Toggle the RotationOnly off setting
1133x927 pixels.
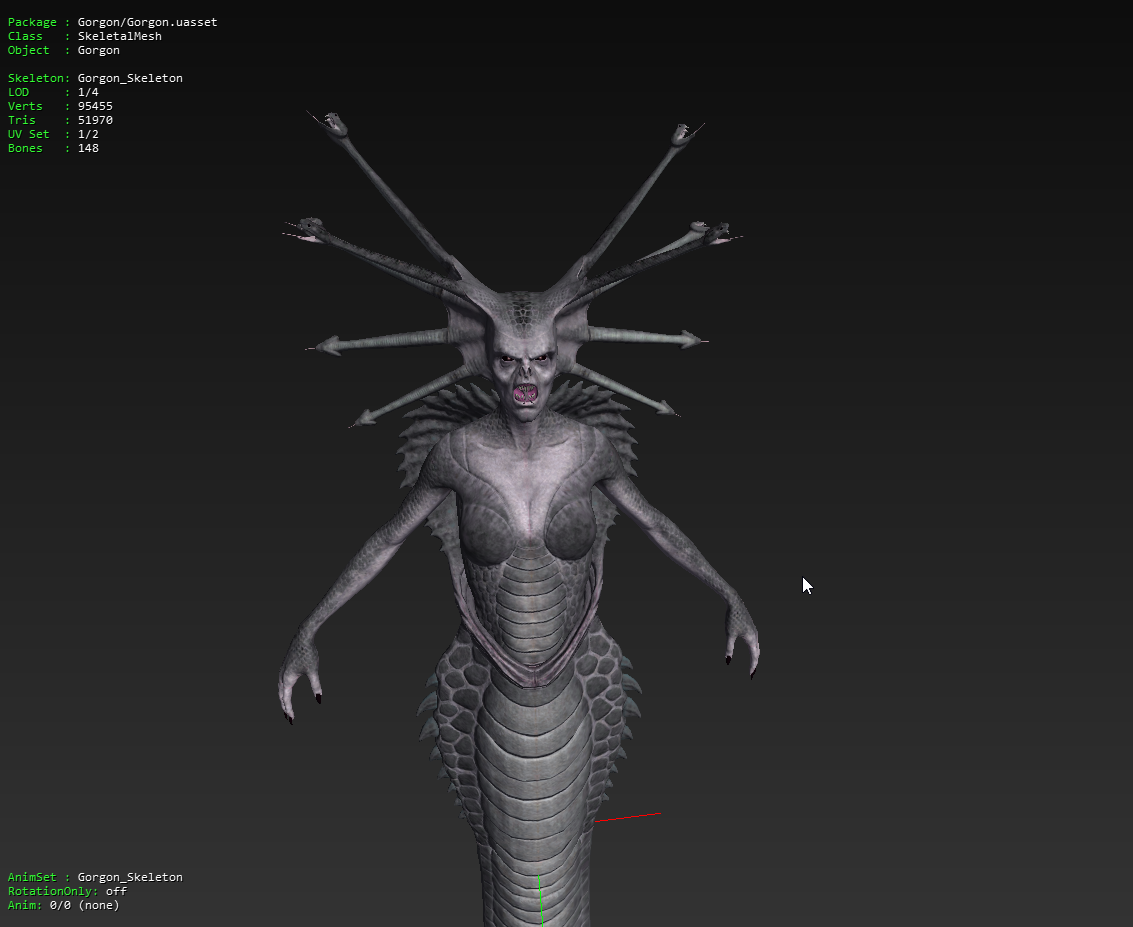tap(116, 891)
